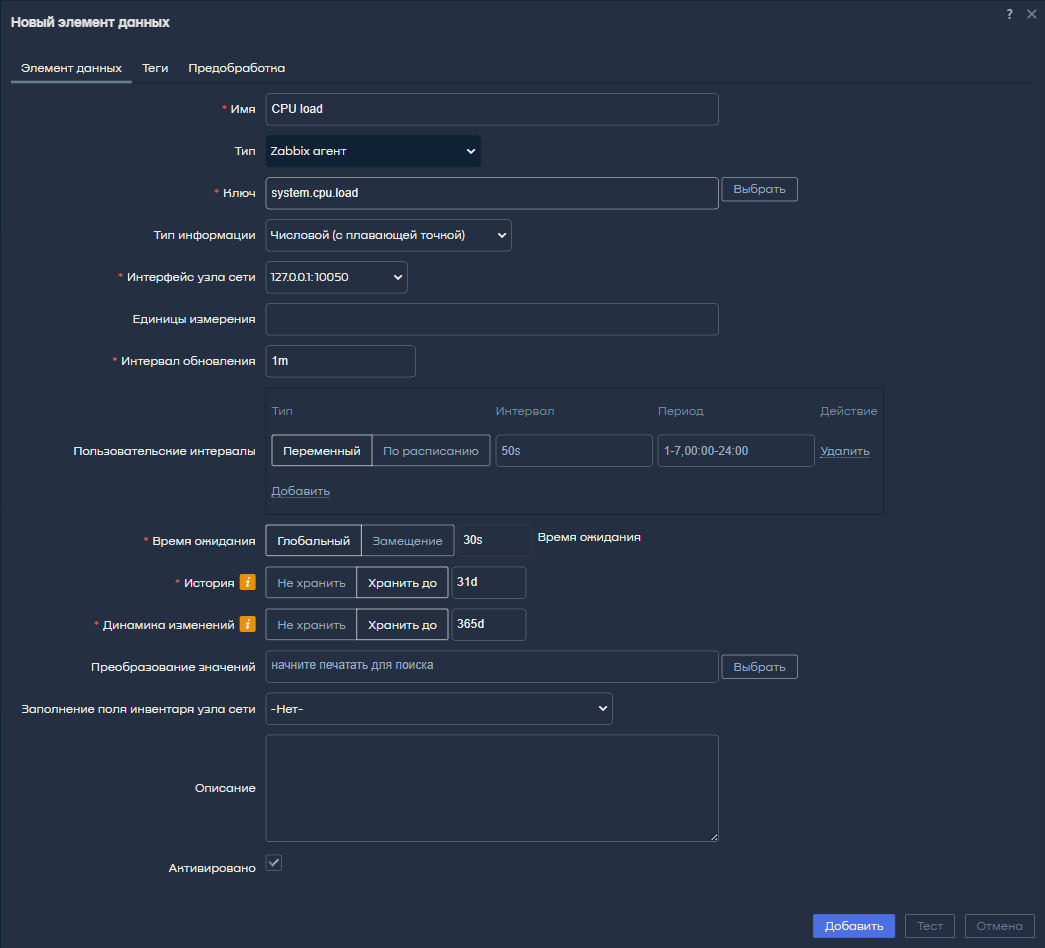Click the Динамика изменений field 365d
Screen dimensions: 1045x948
click(x=489, y=625)
